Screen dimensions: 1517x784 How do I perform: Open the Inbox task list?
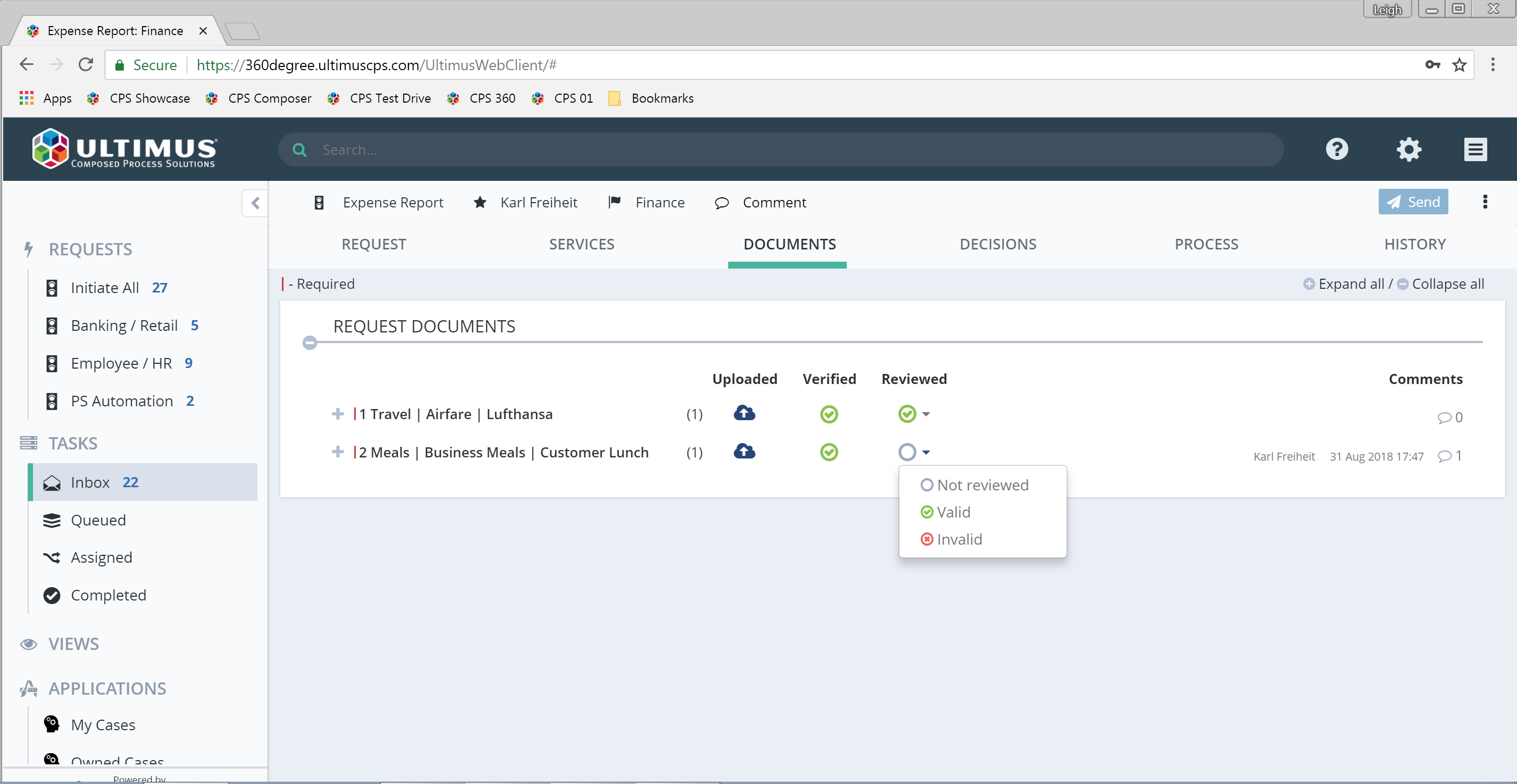tap(143, 482)
